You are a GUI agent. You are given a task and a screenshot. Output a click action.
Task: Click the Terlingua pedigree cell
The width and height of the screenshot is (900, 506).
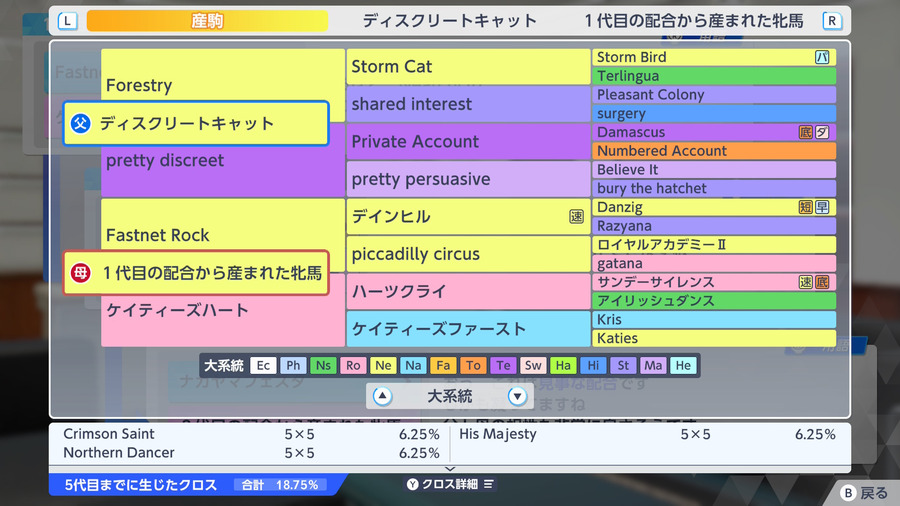tap(714, 76)
